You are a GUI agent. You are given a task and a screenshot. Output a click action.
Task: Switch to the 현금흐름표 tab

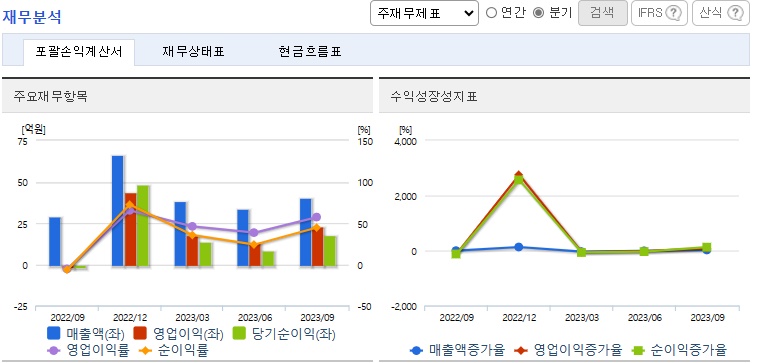tap(310, 52)
